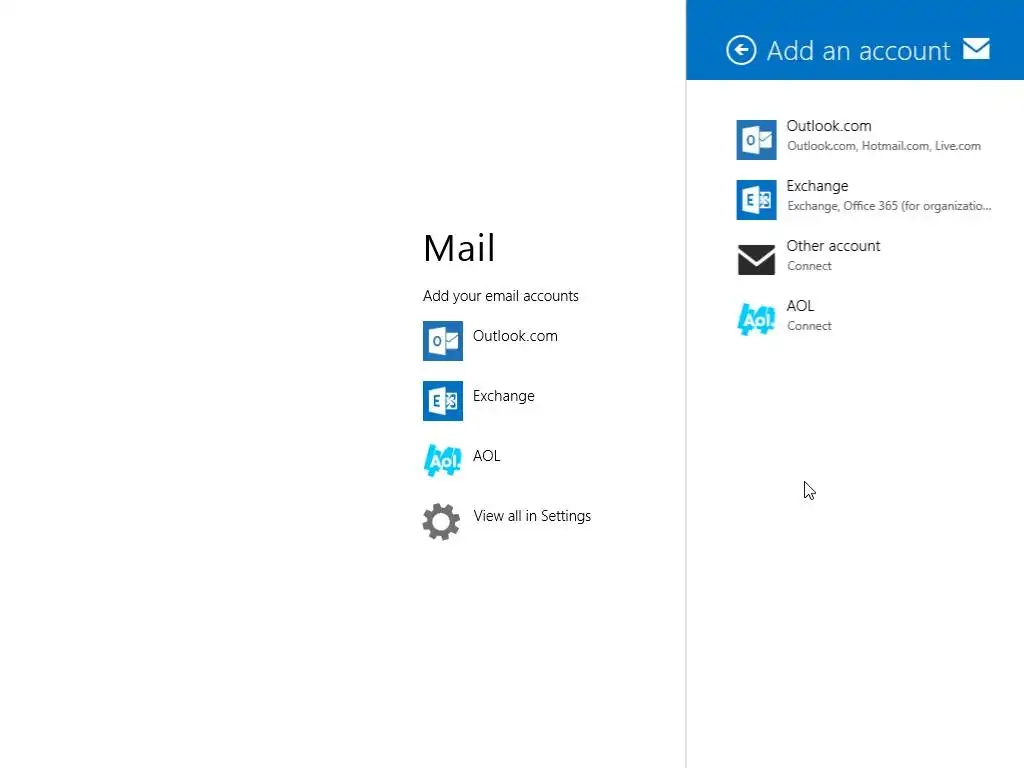Screen dimensions: 1024x768
Task: Click the envelope icon beside Add an account
Action: click(976, 49)
